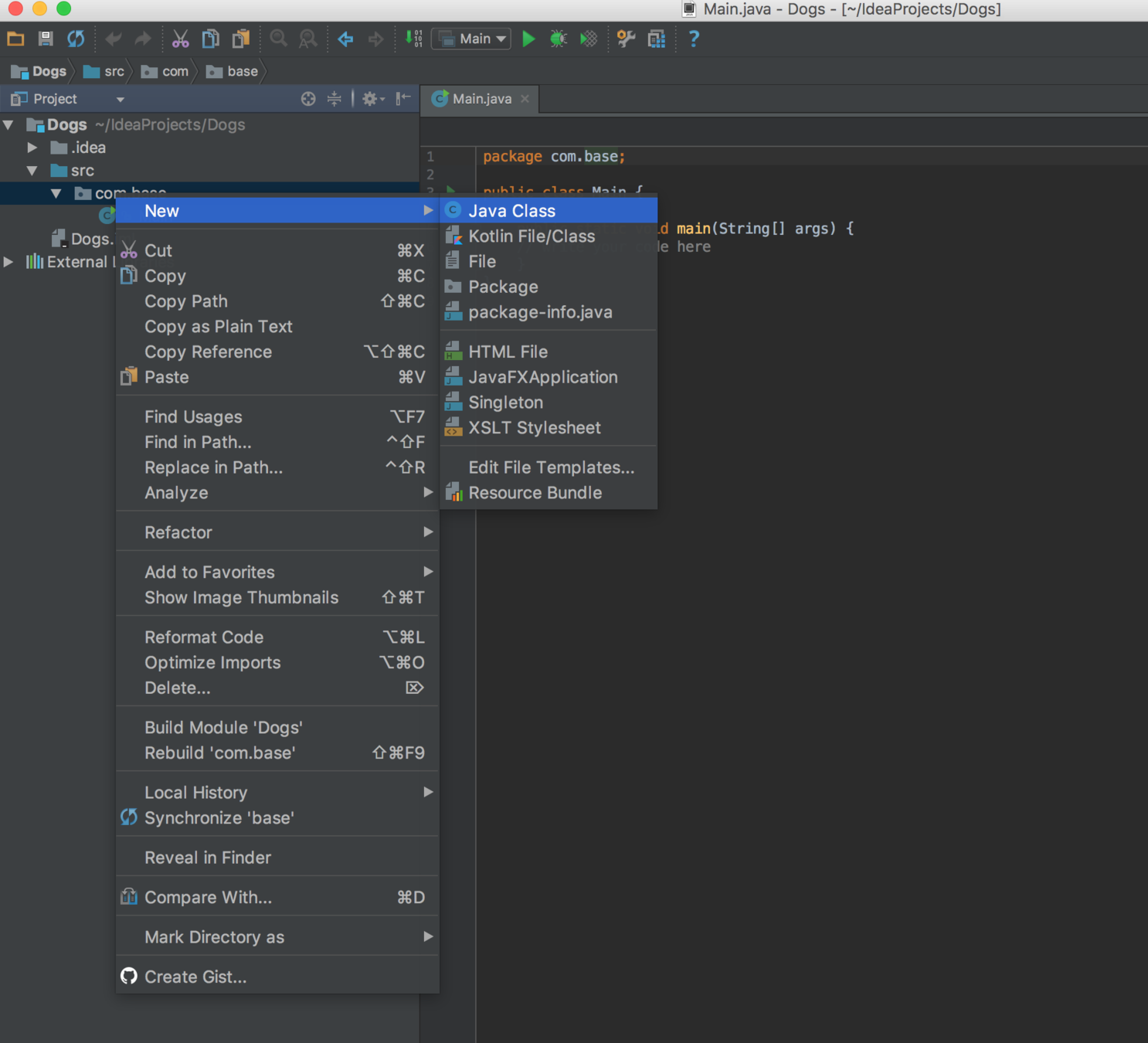
Task: Click the src breadcrumb in navigation bar
Action: (104, 71)
